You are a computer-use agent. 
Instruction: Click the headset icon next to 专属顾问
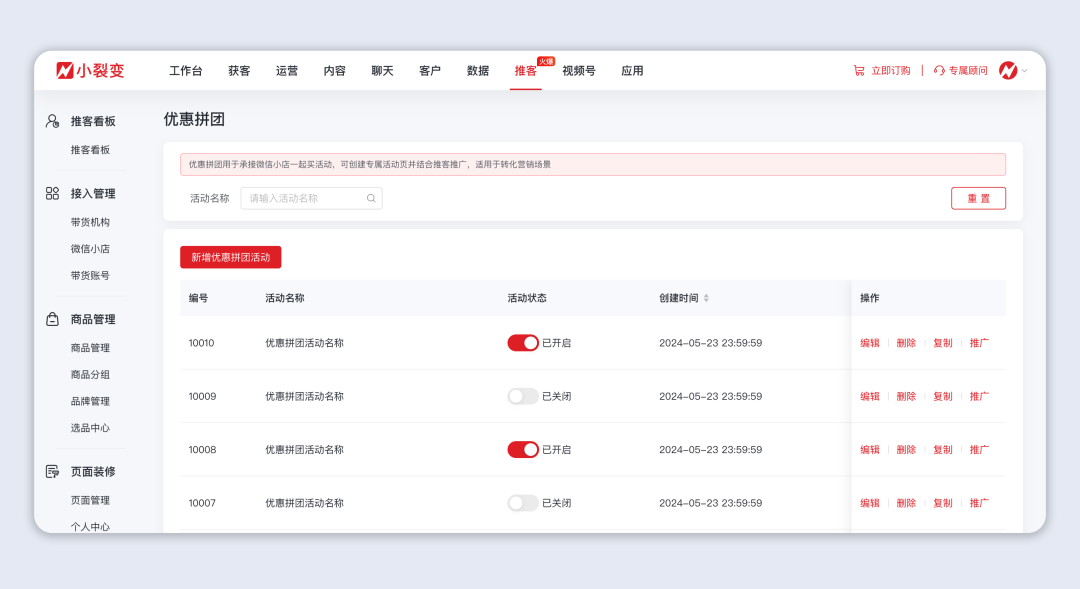click(937, 70)
